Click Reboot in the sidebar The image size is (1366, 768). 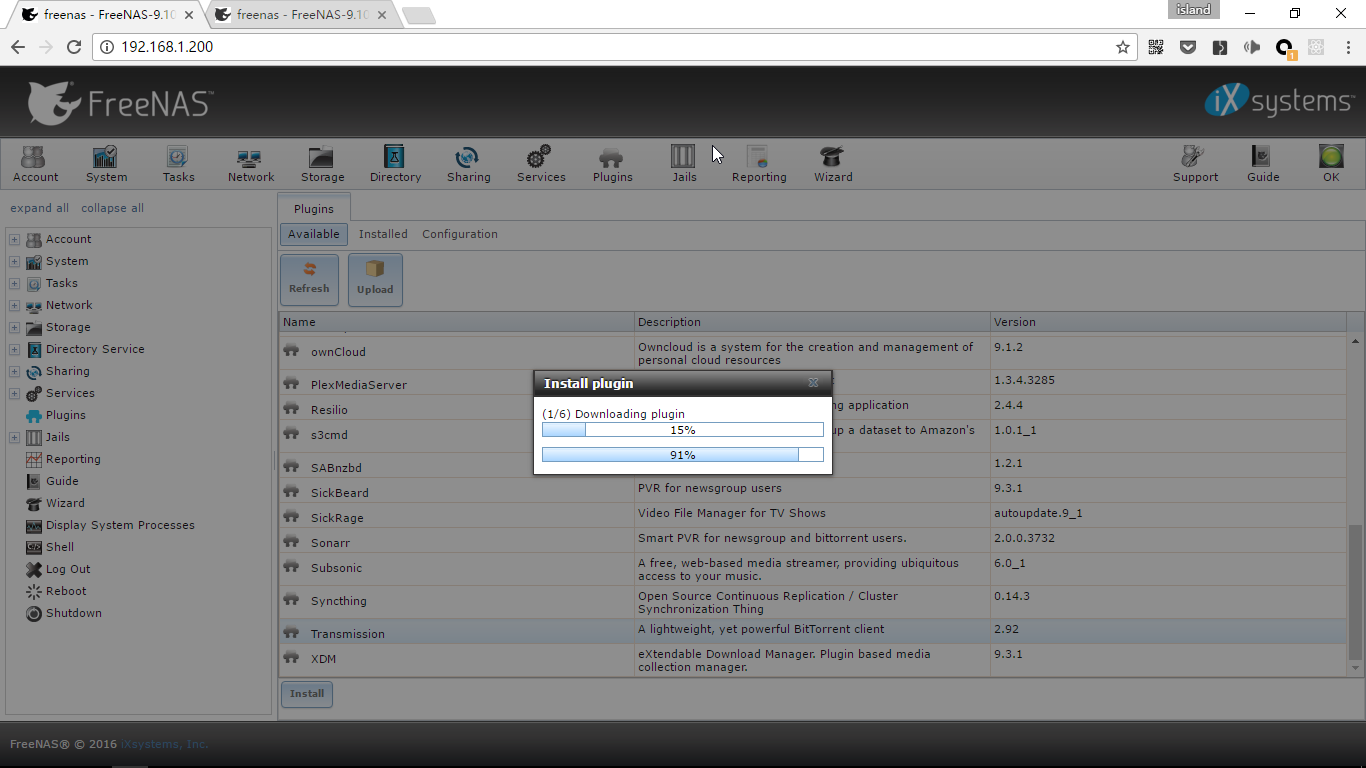coord(66,591)
